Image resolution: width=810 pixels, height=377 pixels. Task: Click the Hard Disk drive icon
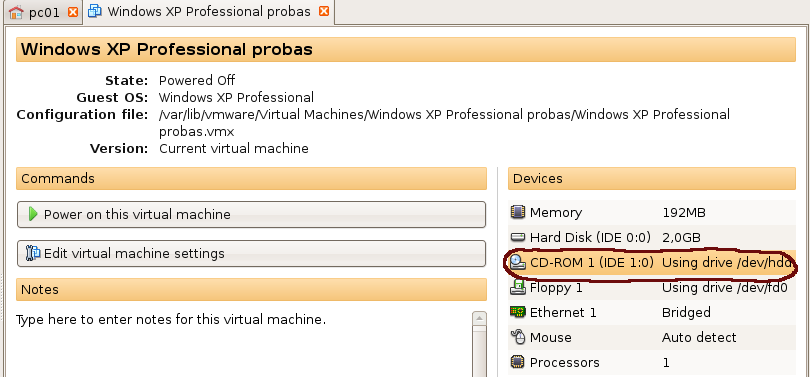pyautogui.click(x=517, y=238)
